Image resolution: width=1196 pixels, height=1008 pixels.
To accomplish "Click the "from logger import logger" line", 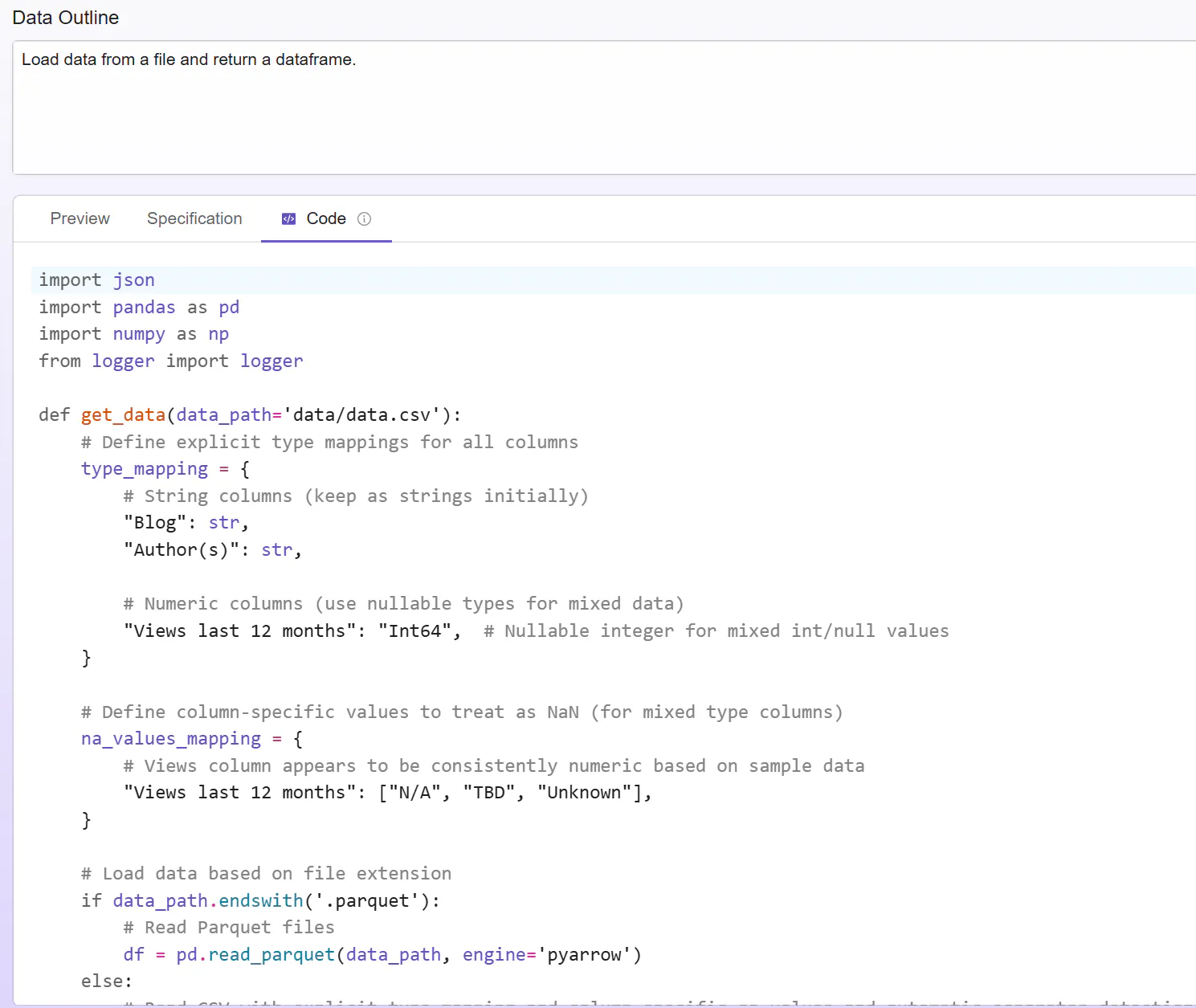I will point(171,361).
